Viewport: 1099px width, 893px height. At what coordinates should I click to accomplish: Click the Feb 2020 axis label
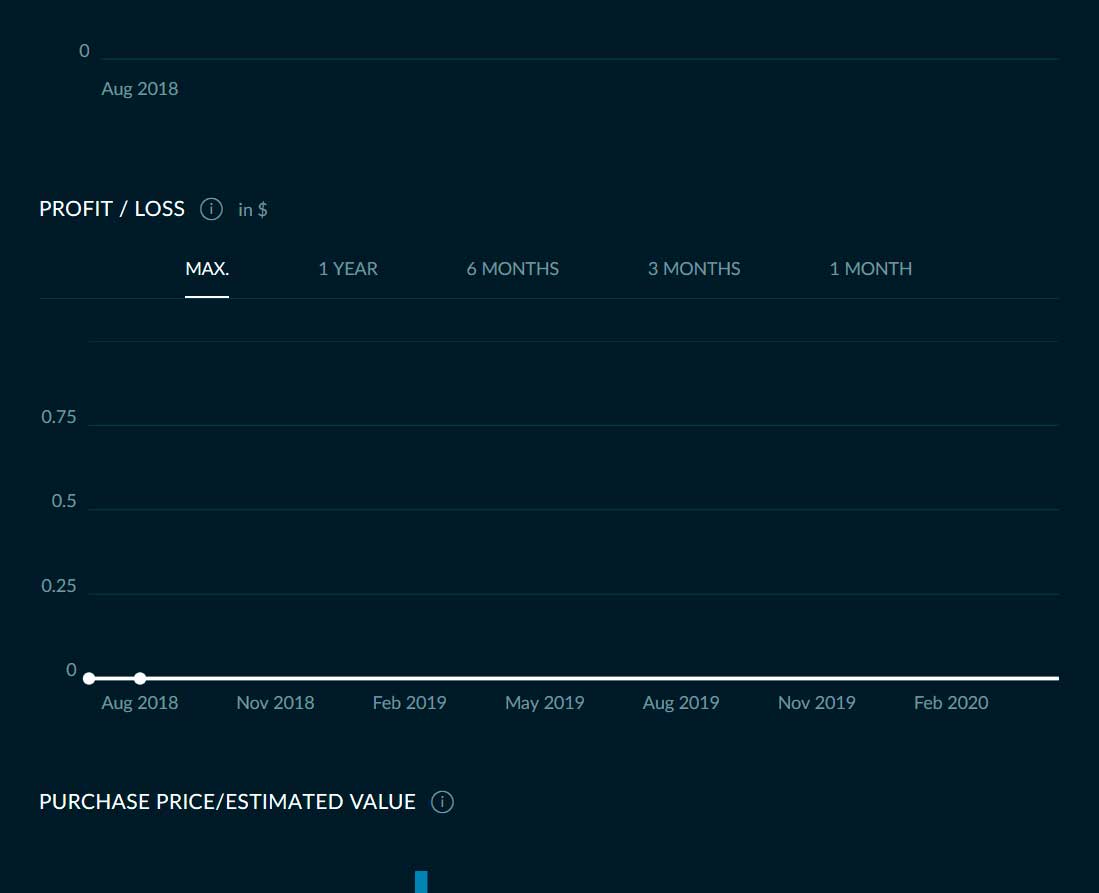(x=950, y=703)
